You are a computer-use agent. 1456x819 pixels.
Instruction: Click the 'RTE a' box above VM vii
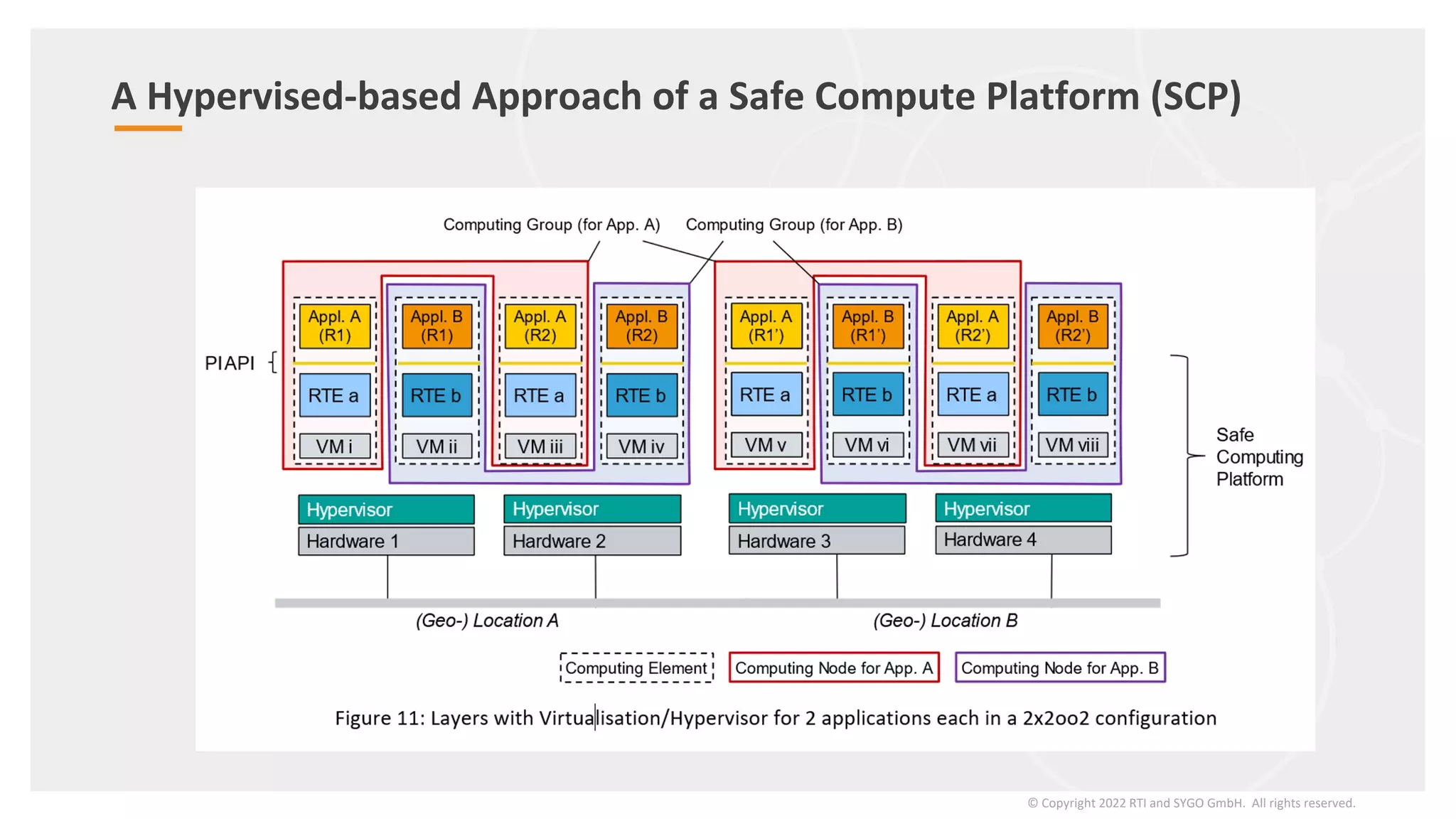point(973,395)
